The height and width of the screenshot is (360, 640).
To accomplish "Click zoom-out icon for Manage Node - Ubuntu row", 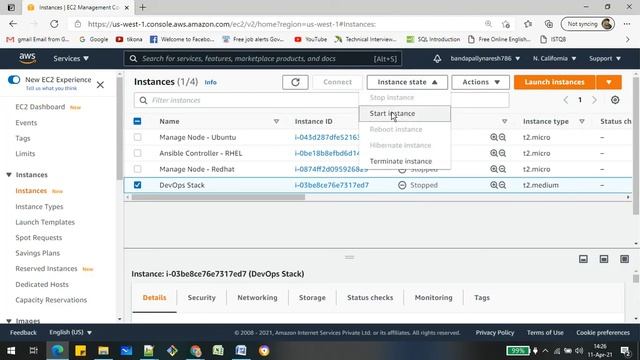I will point(502,138).
